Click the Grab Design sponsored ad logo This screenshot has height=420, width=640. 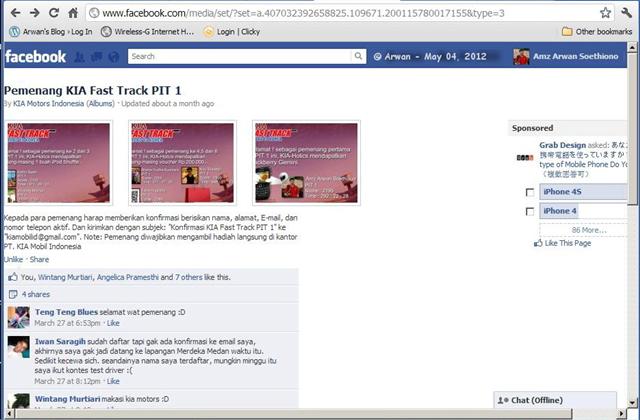[525, 158]
